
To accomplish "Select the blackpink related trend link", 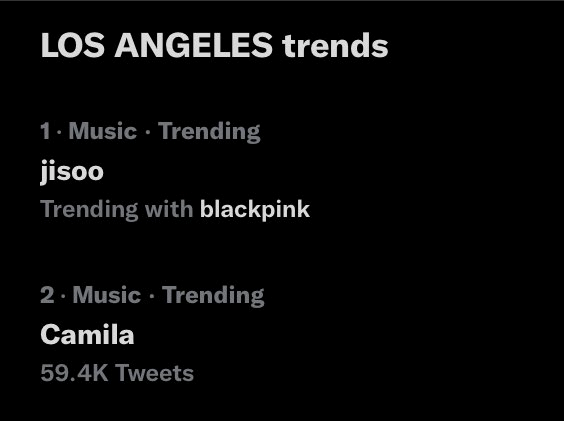I will pyautogui.click(x=255, y=209).
